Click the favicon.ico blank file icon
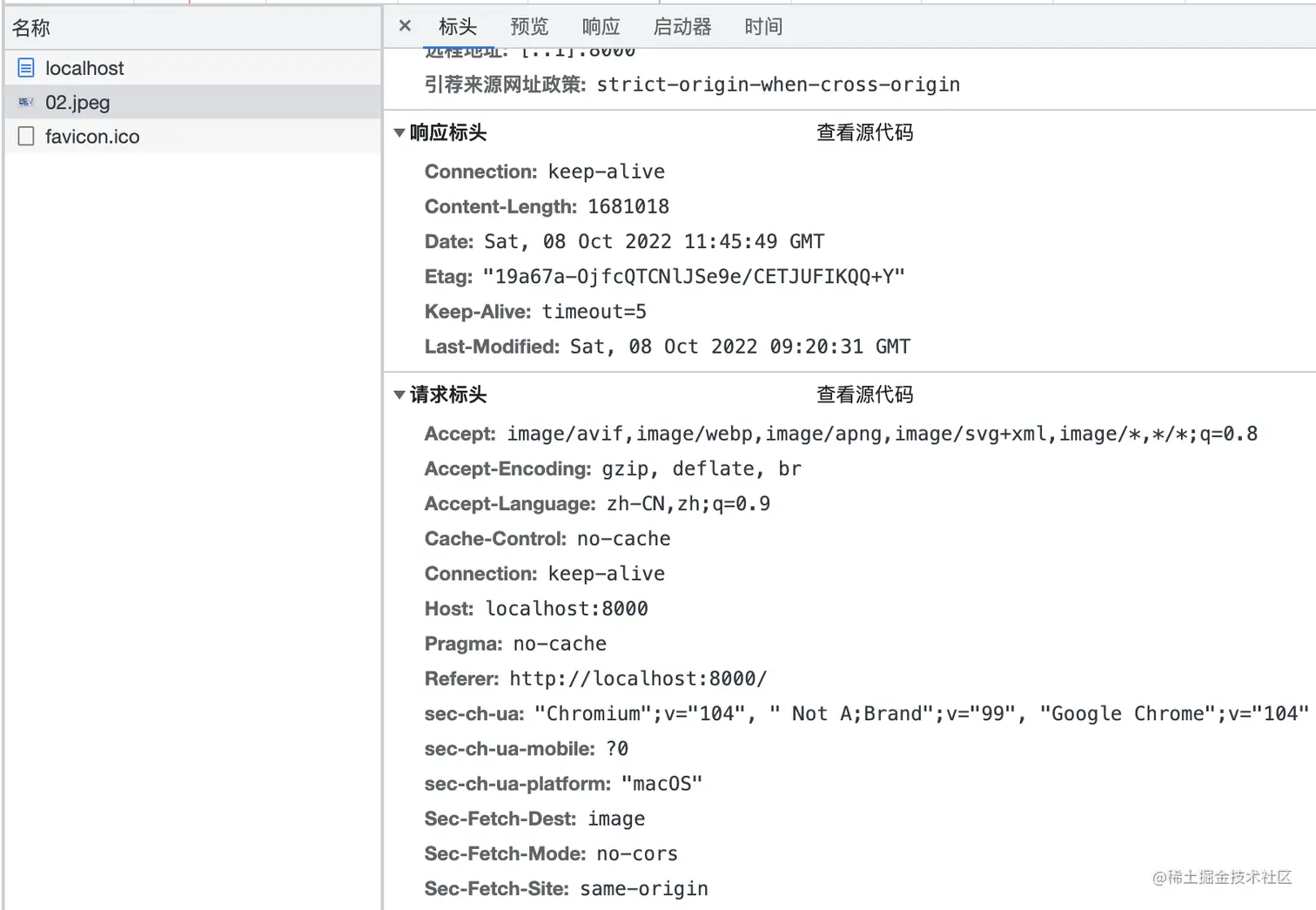The width and height of the screenshot is (1316, 910). click(x=26, y=136)
